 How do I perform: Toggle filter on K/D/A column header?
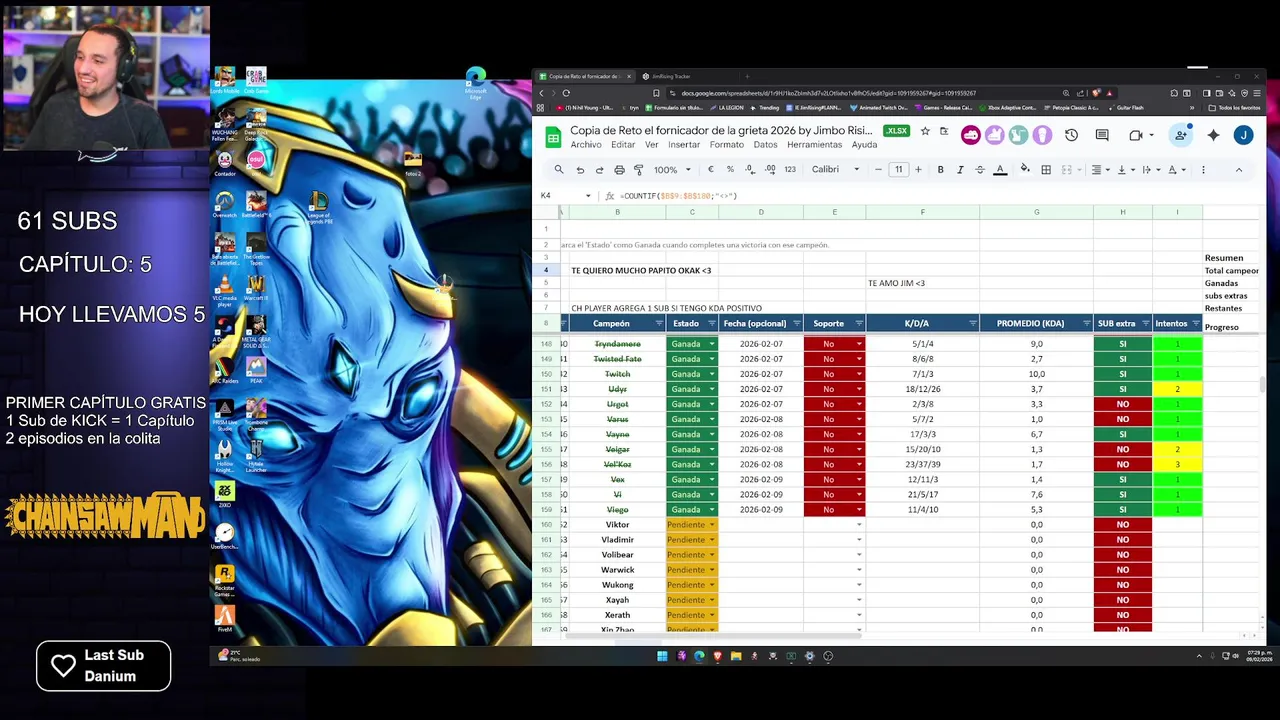pyautogui.click(x=971, y=324)
